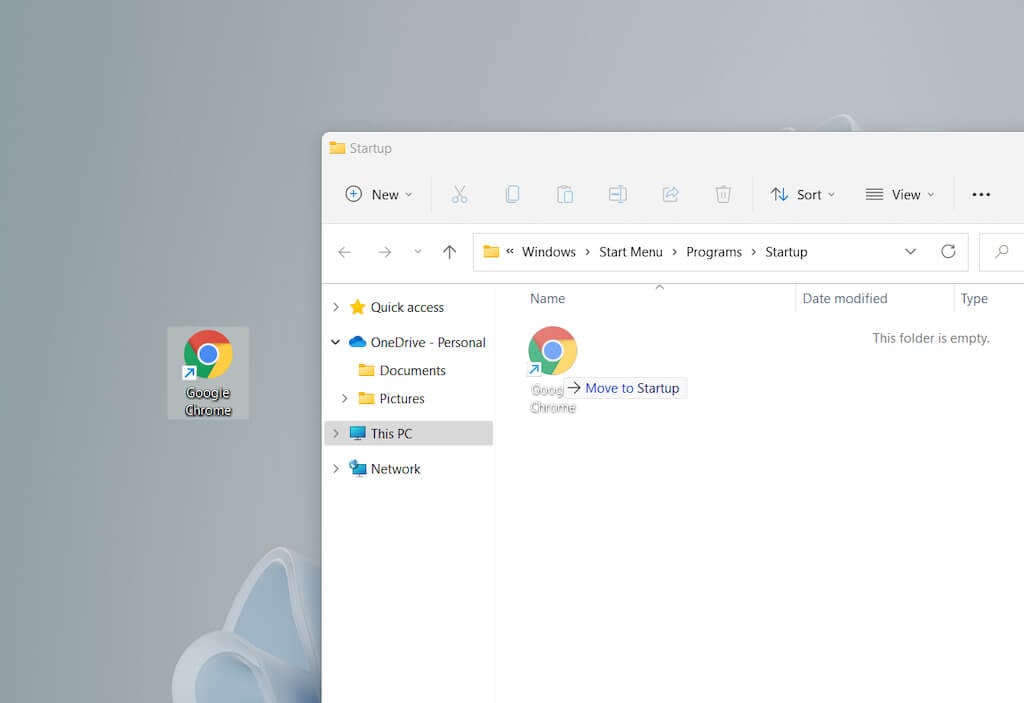Click the Cut scissors icon
Screen dimensions: 1024x703
(x=459, y=194)
